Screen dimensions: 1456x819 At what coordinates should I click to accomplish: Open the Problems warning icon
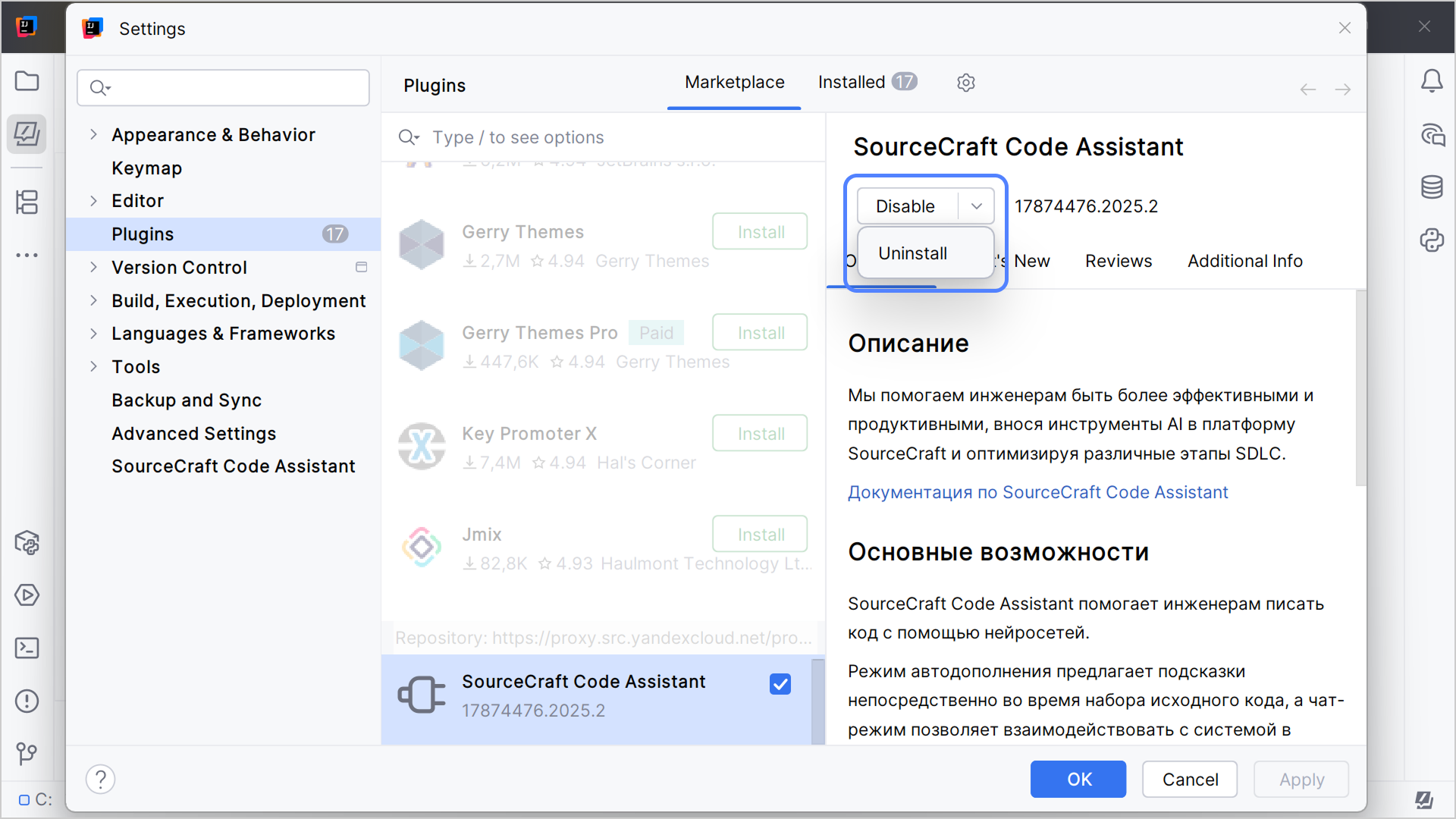[27, 701]
